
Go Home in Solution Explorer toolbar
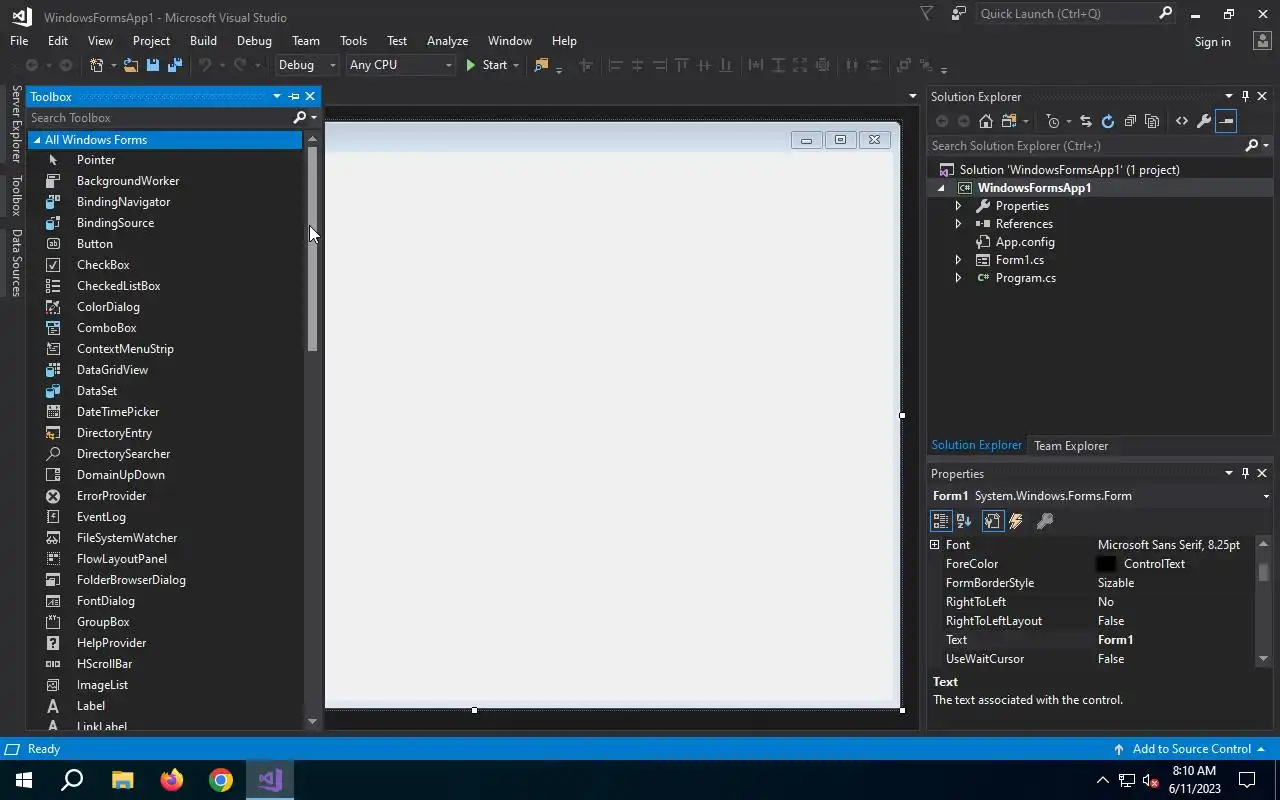pyautogui.click(x=986, y=121)
